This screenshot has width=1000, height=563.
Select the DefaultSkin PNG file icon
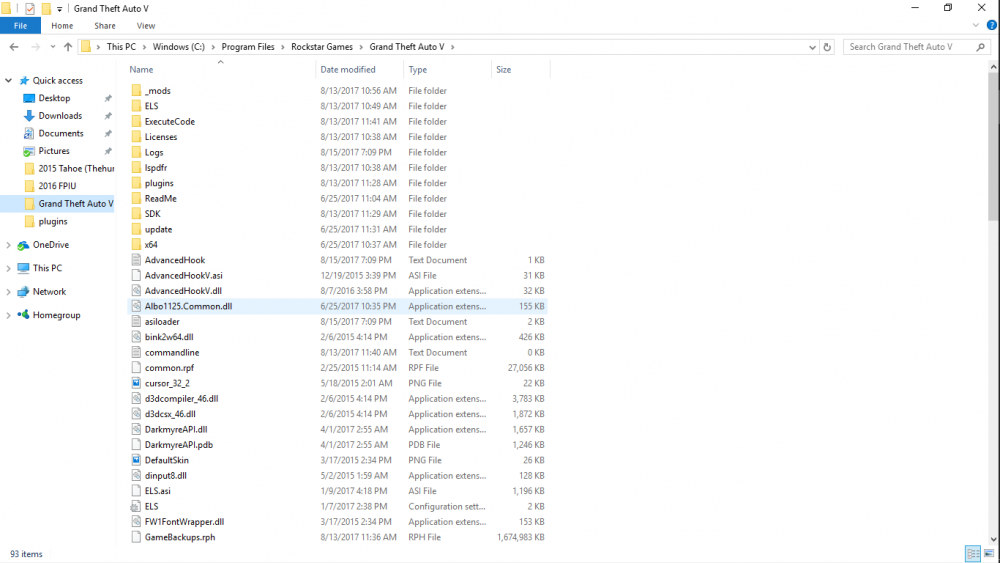tap(136, 460)
